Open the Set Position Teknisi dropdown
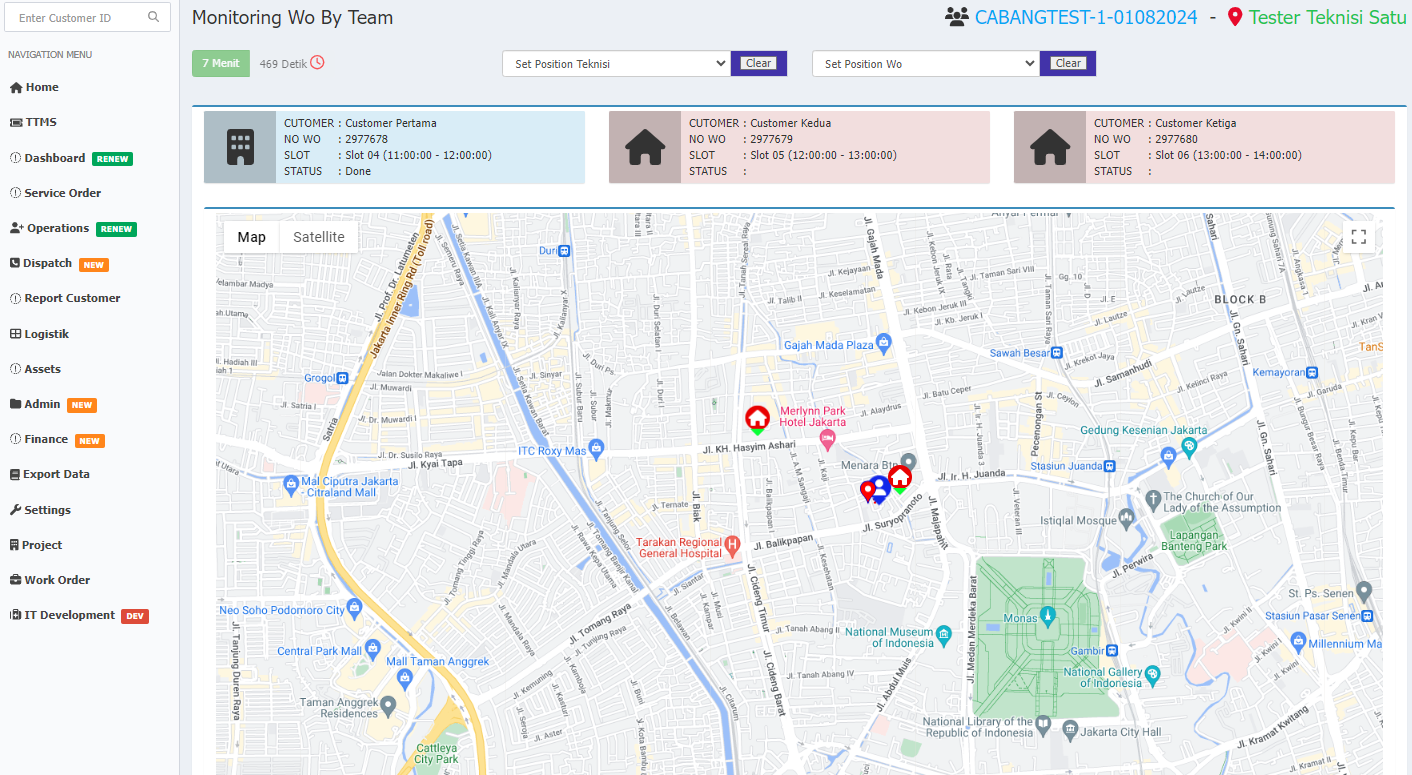 point(615,62)
